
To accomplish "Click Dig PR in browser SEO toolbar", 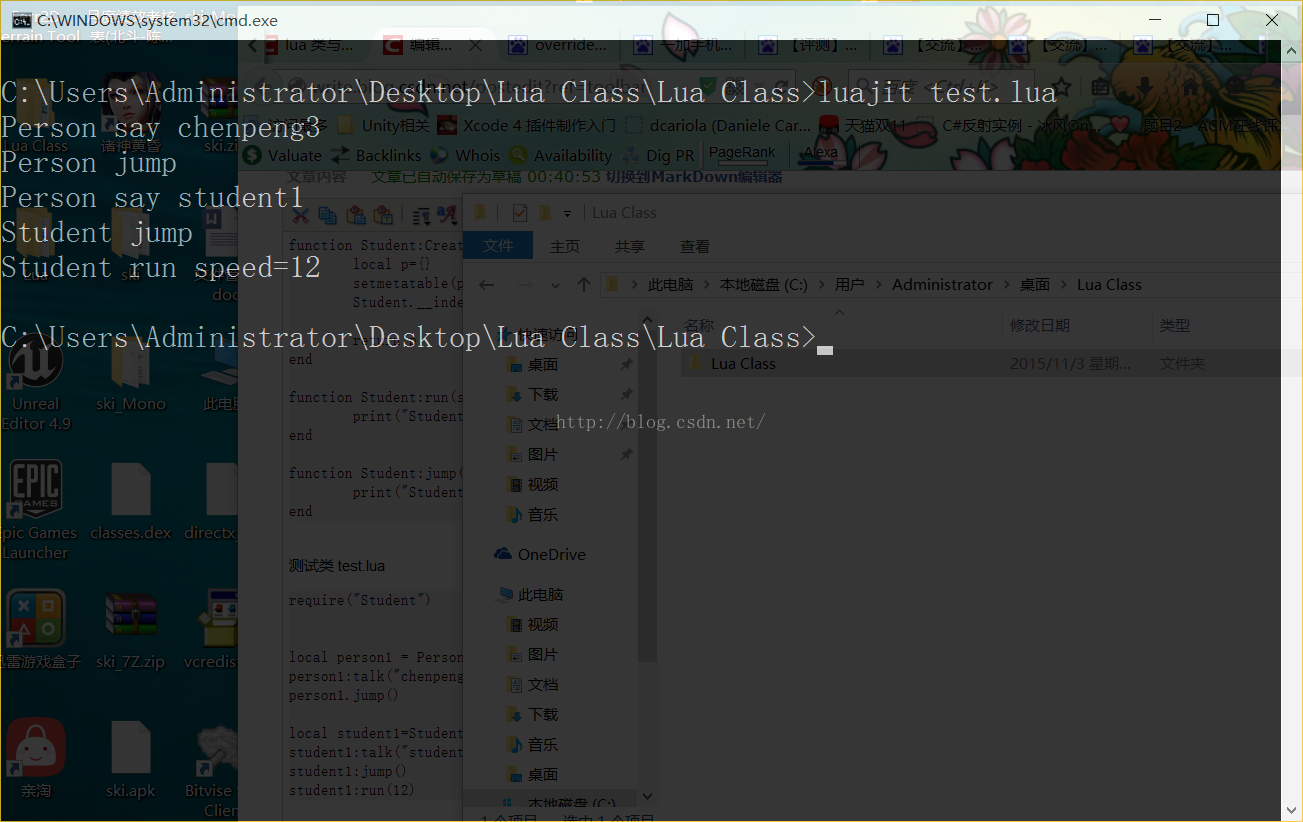I will click(659, 155).
